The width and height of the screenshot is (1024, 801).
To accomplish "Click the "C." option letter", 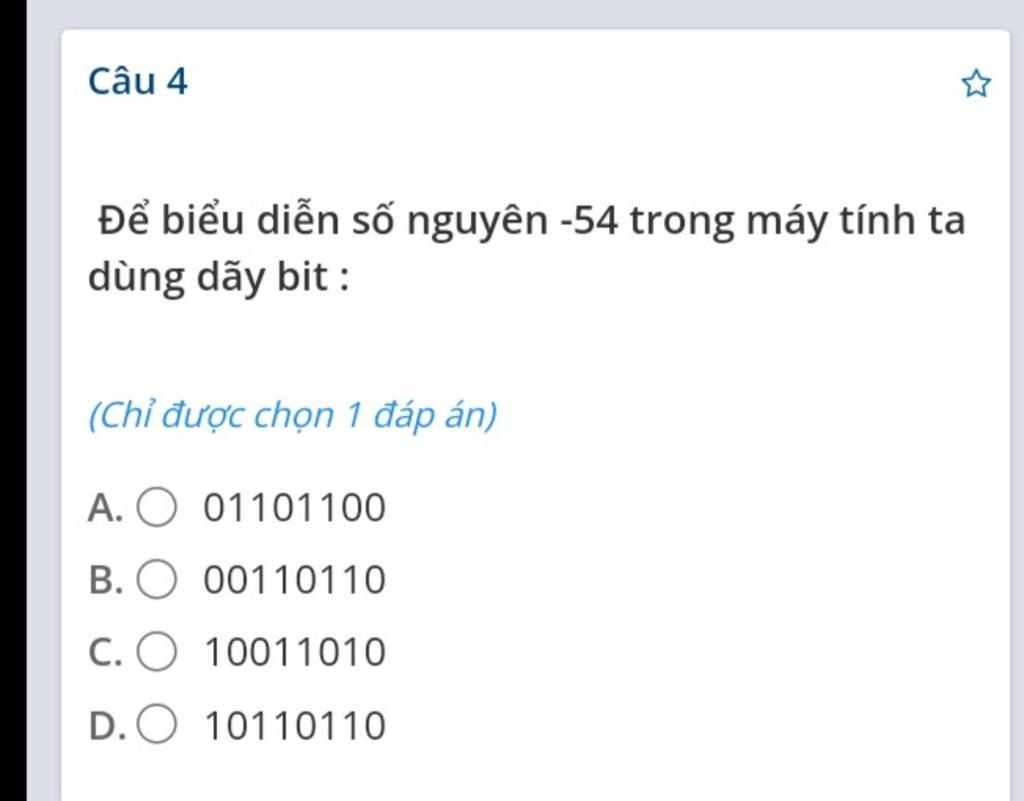I will (105, 652).
